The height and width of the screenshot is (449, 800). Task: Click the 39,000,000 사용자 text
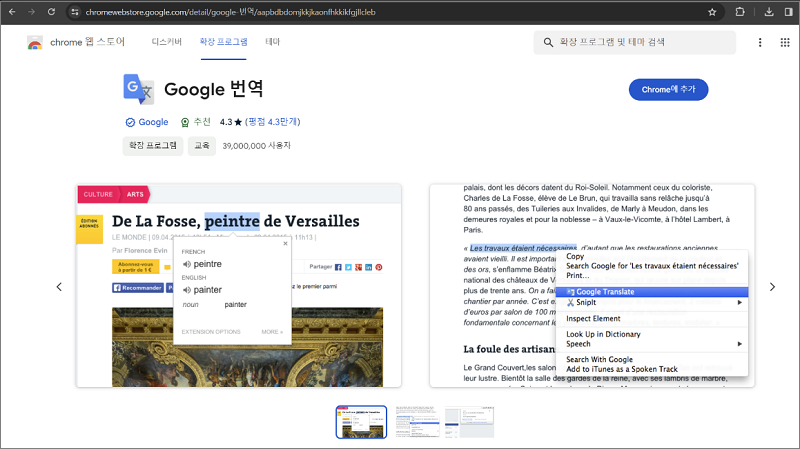pos(256,146)
